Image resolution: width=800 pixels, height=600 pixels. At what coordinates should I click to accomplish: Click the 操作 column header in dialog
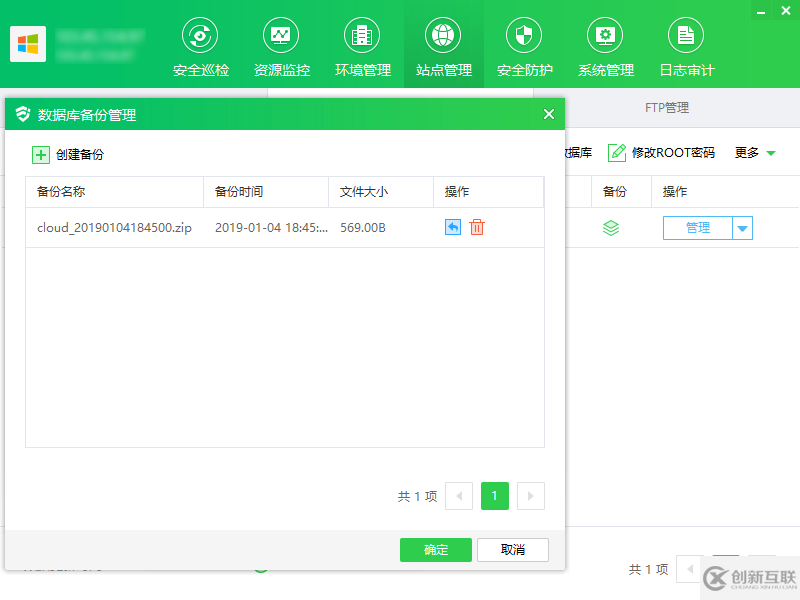coord(488,192)
